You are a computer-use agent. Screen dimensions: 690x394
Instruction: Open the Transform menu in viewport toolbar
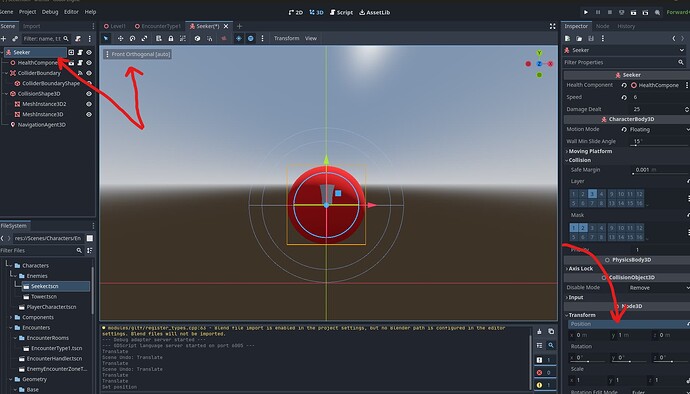[286, 38]
